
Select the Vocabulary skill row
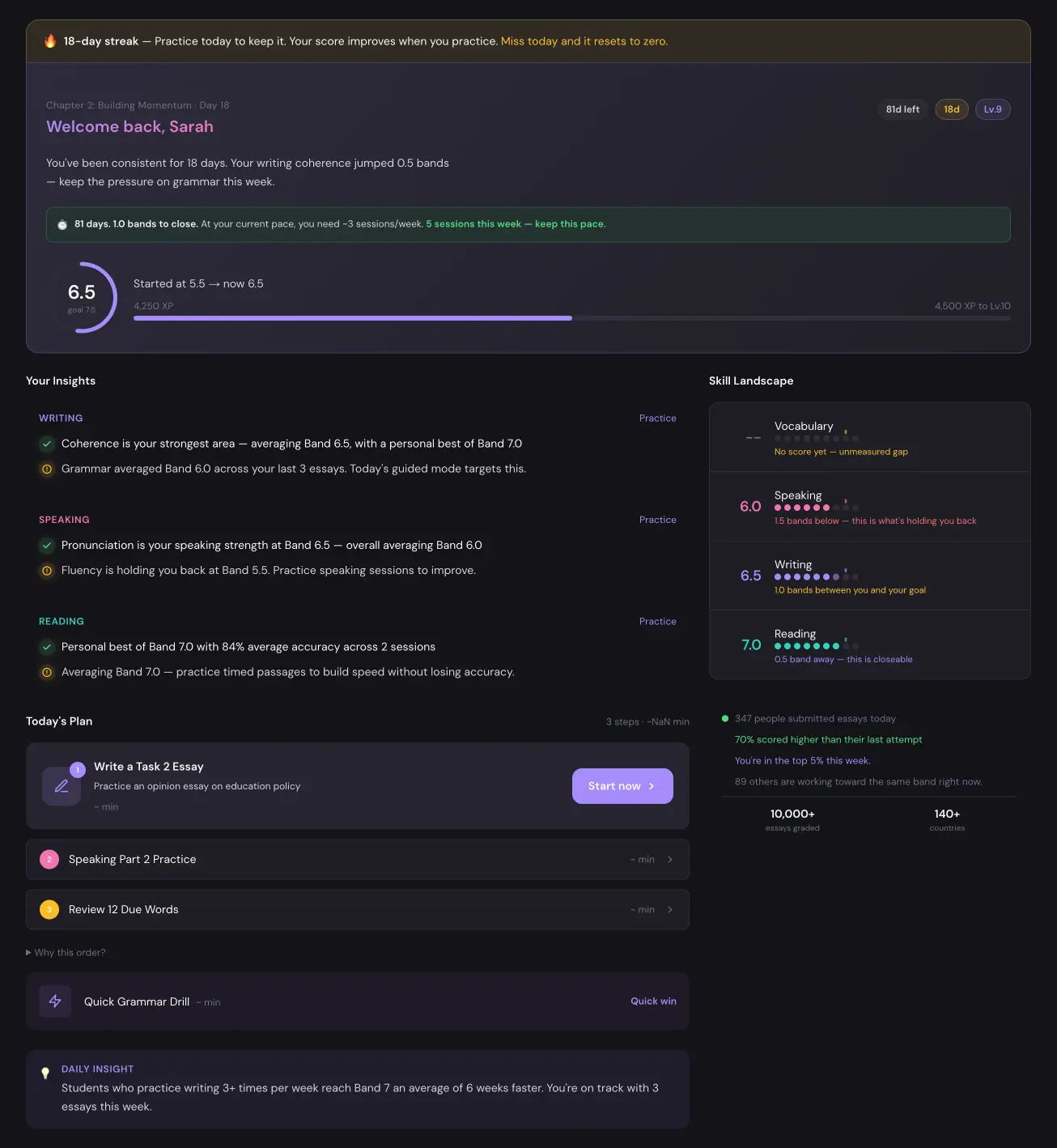coord(869,437)
